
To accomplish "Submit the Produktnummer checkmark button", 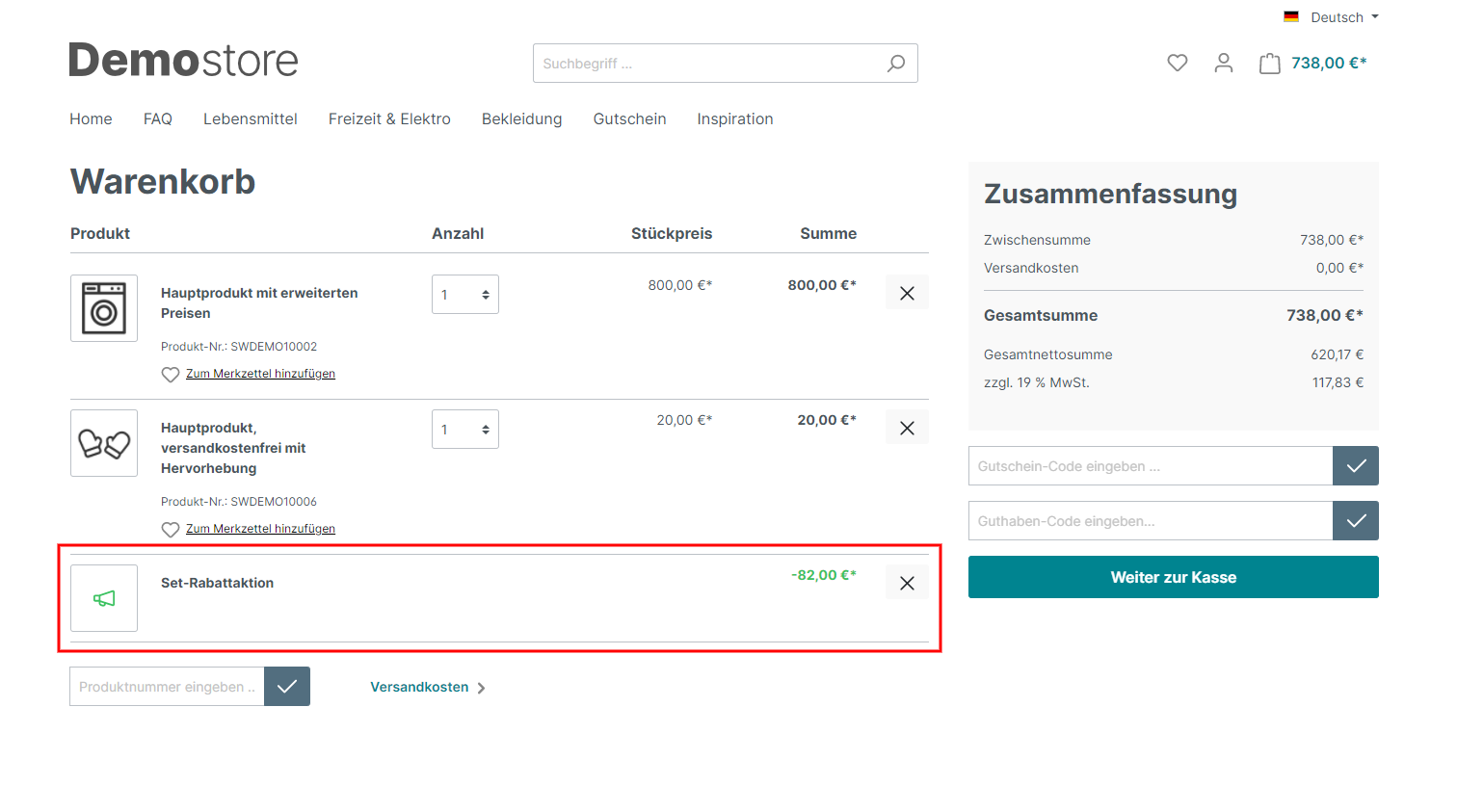I will pyautogui.click(x=287, y=687).
